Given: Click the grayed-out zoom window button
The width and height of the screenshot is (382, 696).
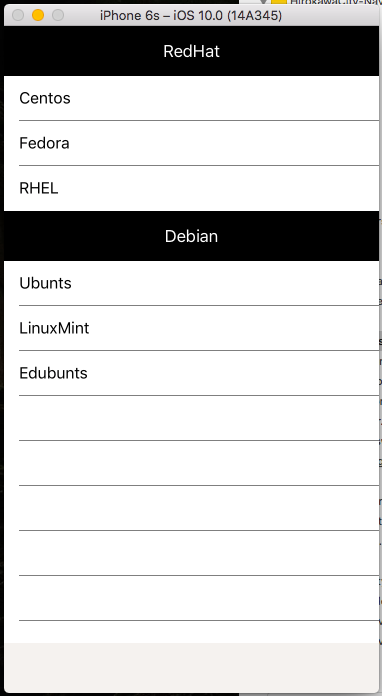Looking at the screenshot, I should coord(58,15).
